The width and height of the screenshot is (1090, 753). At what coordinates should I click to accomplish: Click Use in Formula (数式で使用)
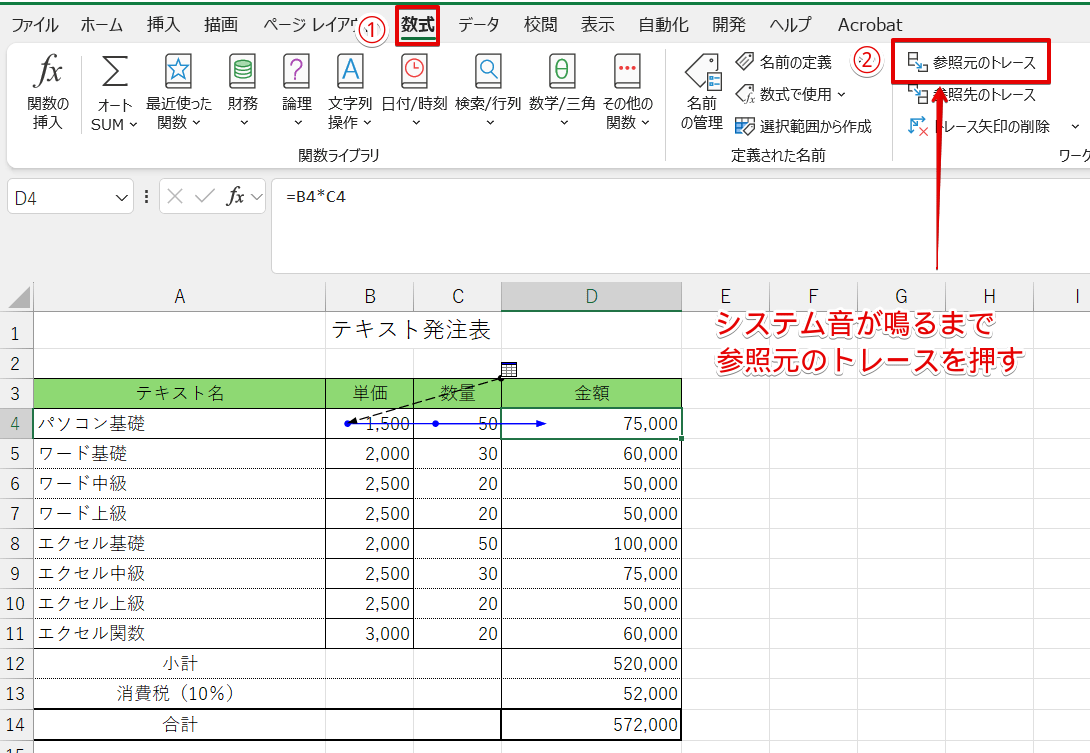pos(790,95)
